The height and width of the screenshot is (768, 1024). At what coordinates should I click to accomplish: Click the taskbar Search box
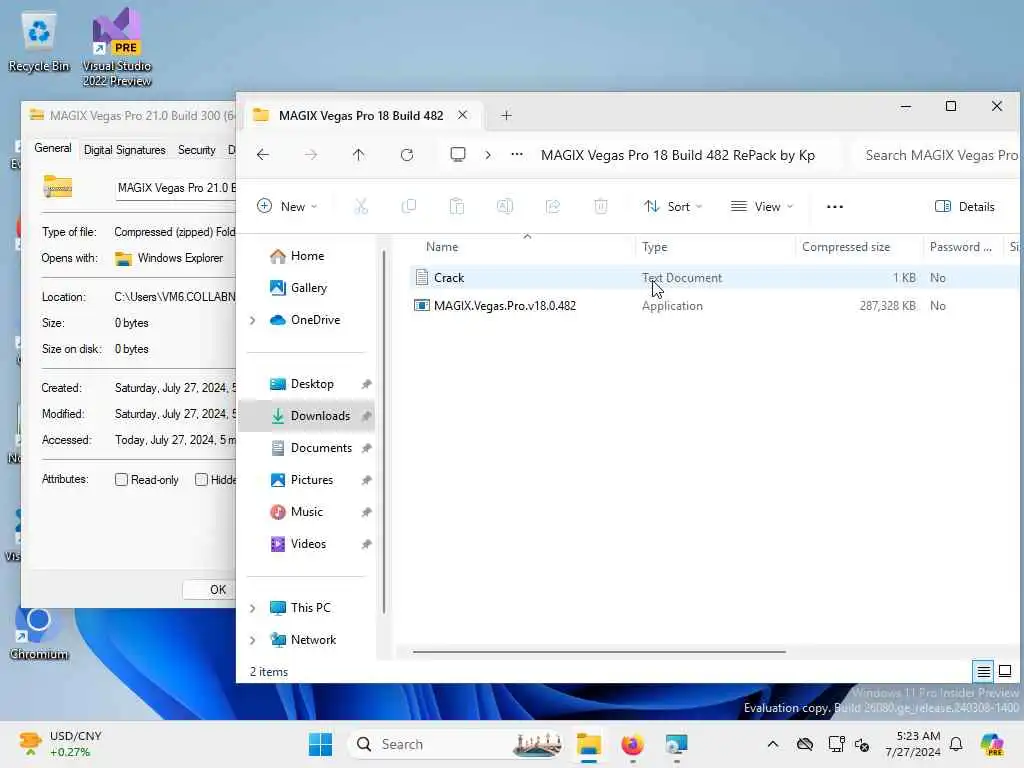(x=457, y=744)
